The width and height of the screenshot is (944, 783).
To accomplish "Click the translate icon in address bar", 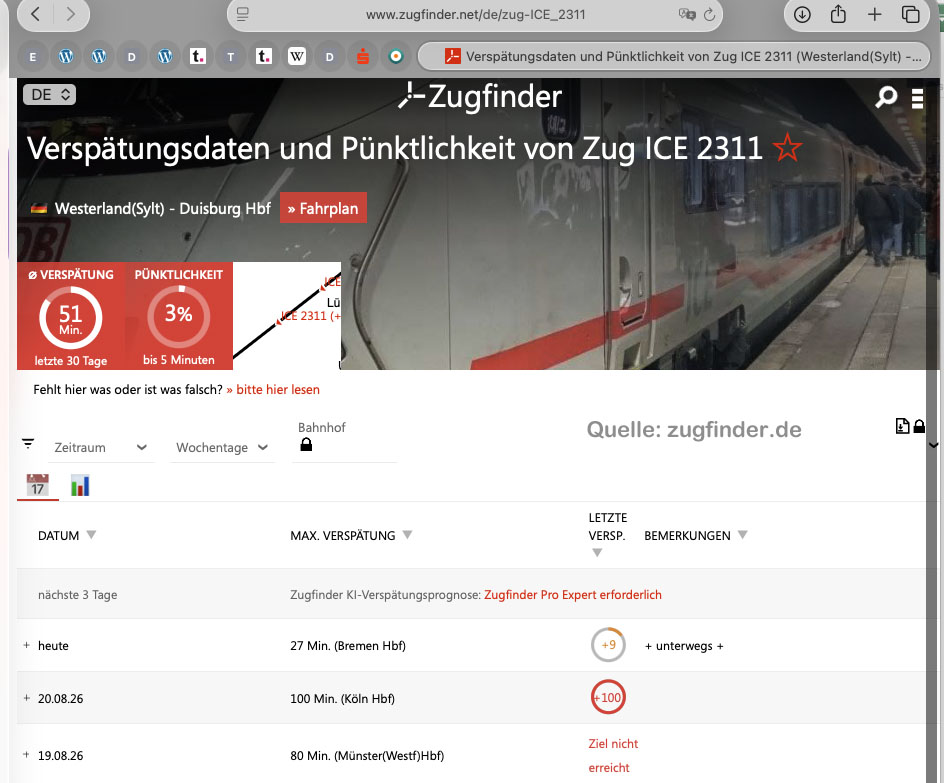I will (x=686, y=14).
